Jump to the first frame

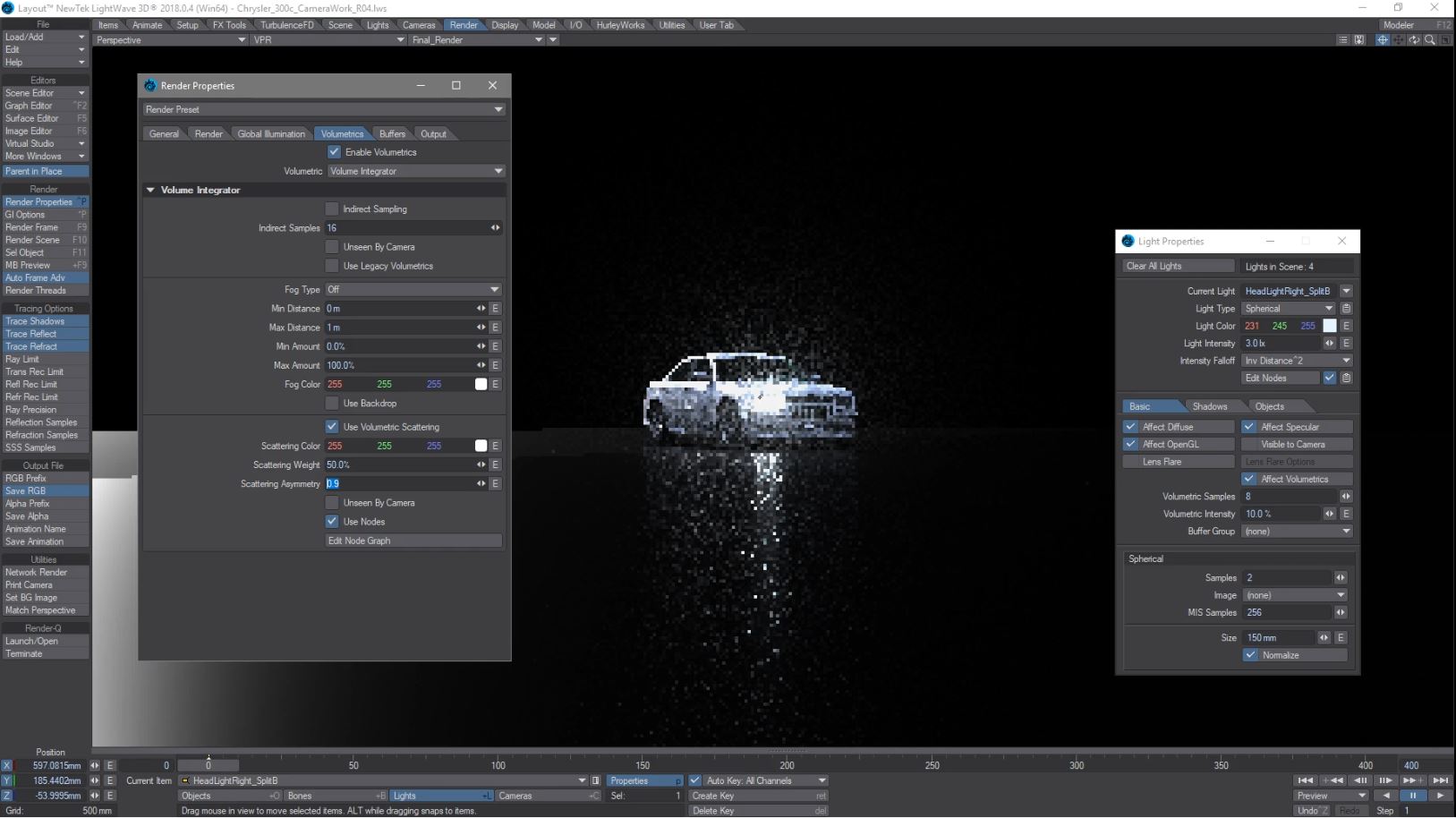[x=1306, y=780]
